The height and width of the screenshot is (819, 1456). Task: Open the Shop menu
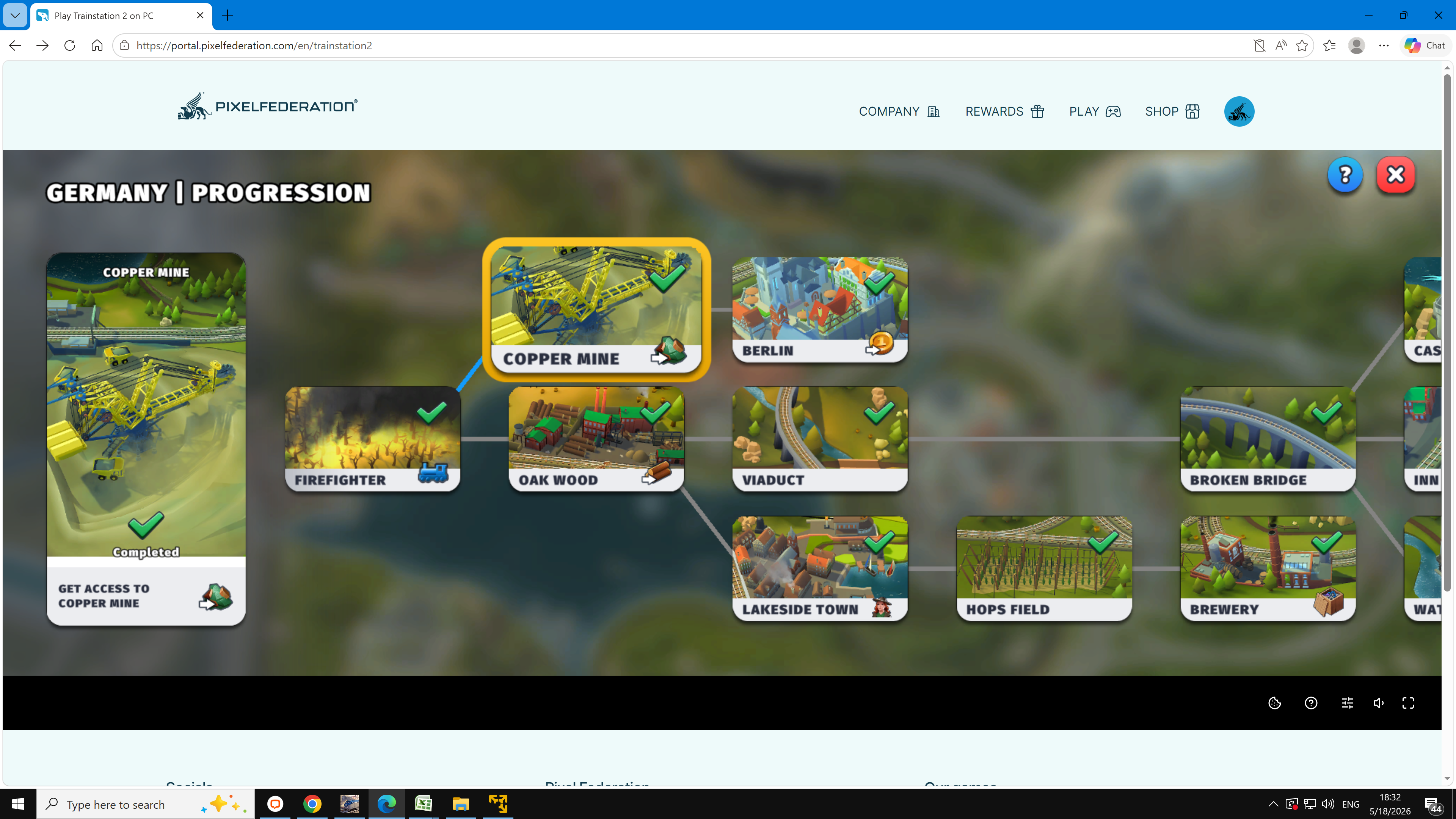point(1172,111)
